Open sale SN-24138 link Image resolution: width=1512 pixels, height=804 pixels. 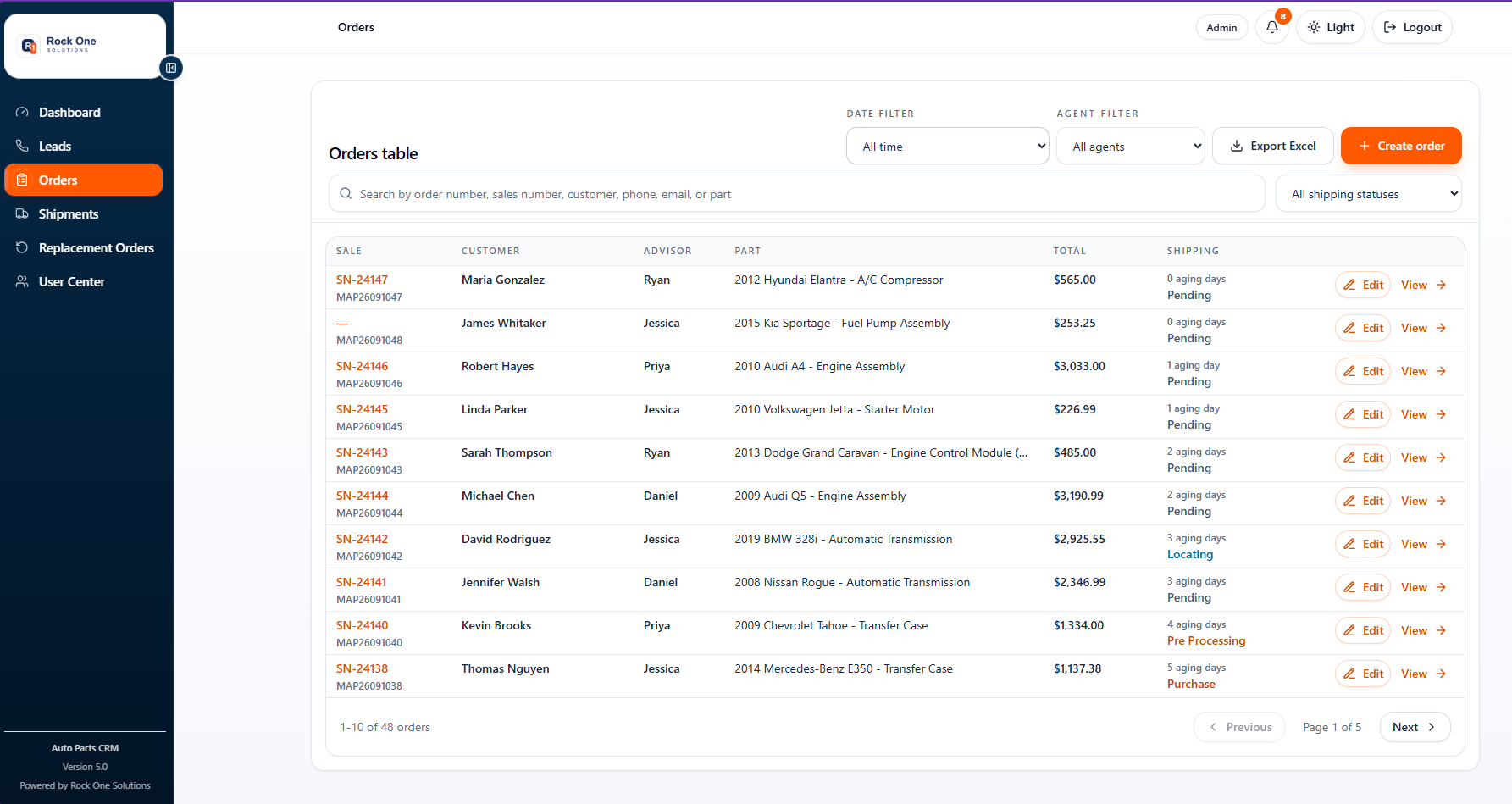[362, 668]
